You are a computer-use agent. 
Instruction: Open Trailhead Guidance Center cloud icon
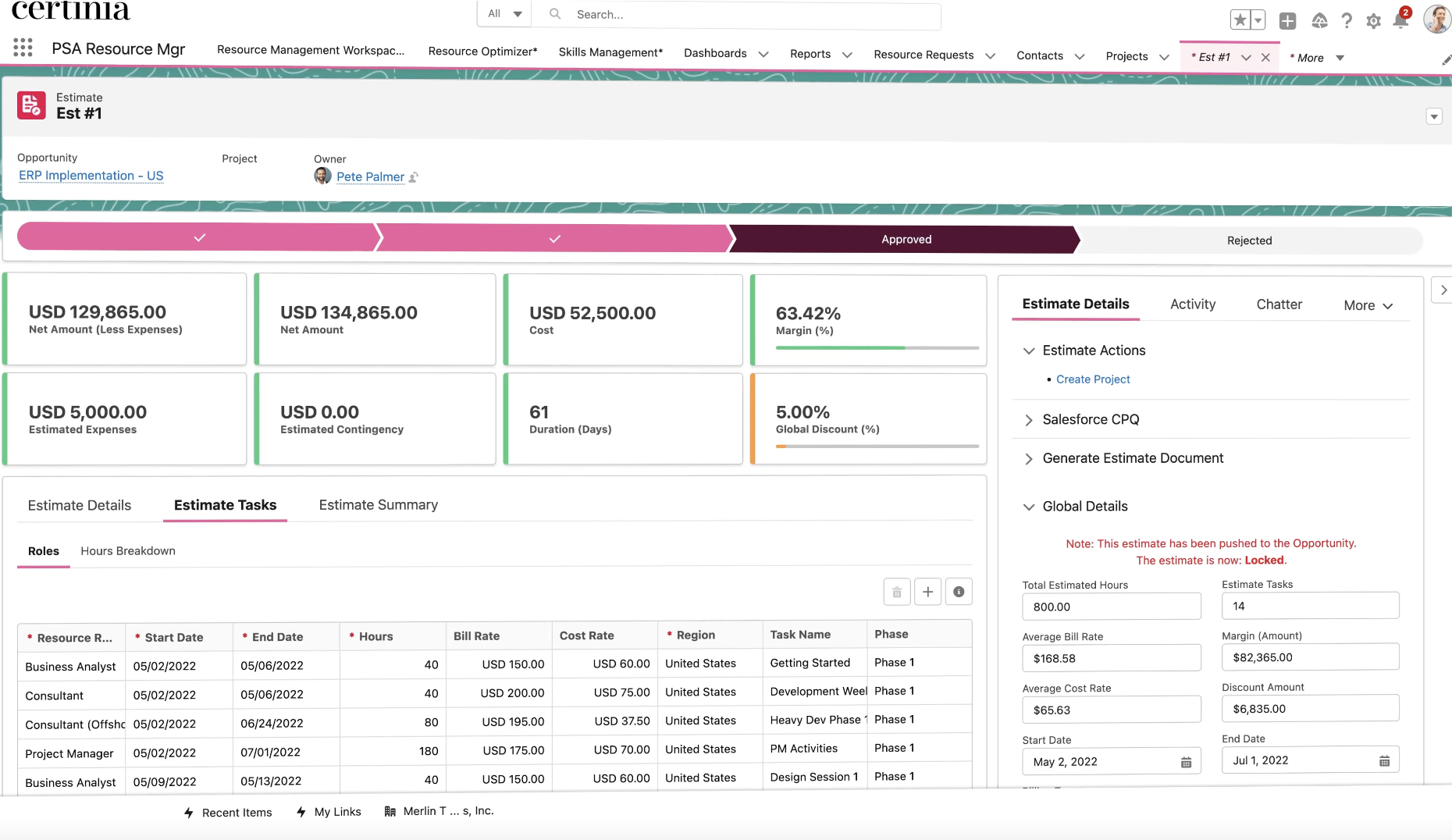point(1320,21)
